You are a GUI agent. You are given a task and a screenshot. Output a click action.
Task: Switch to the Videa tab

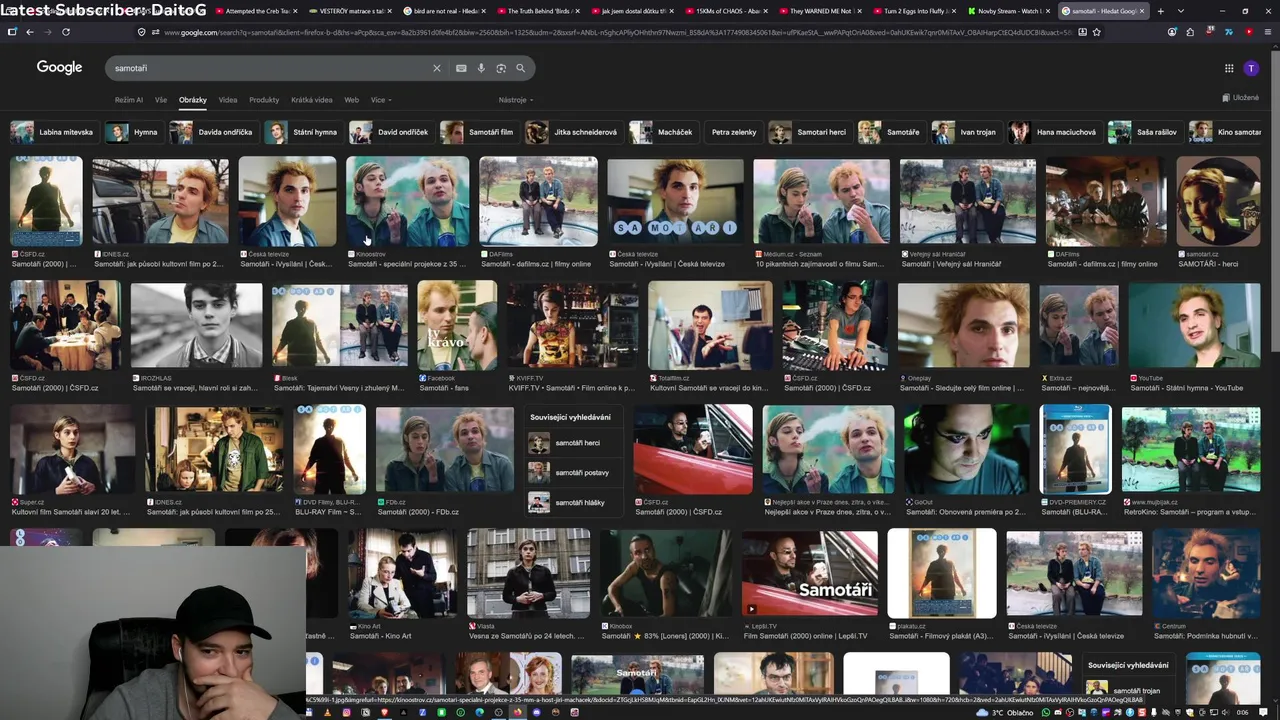pyautogui.click(x=228, y=100)
